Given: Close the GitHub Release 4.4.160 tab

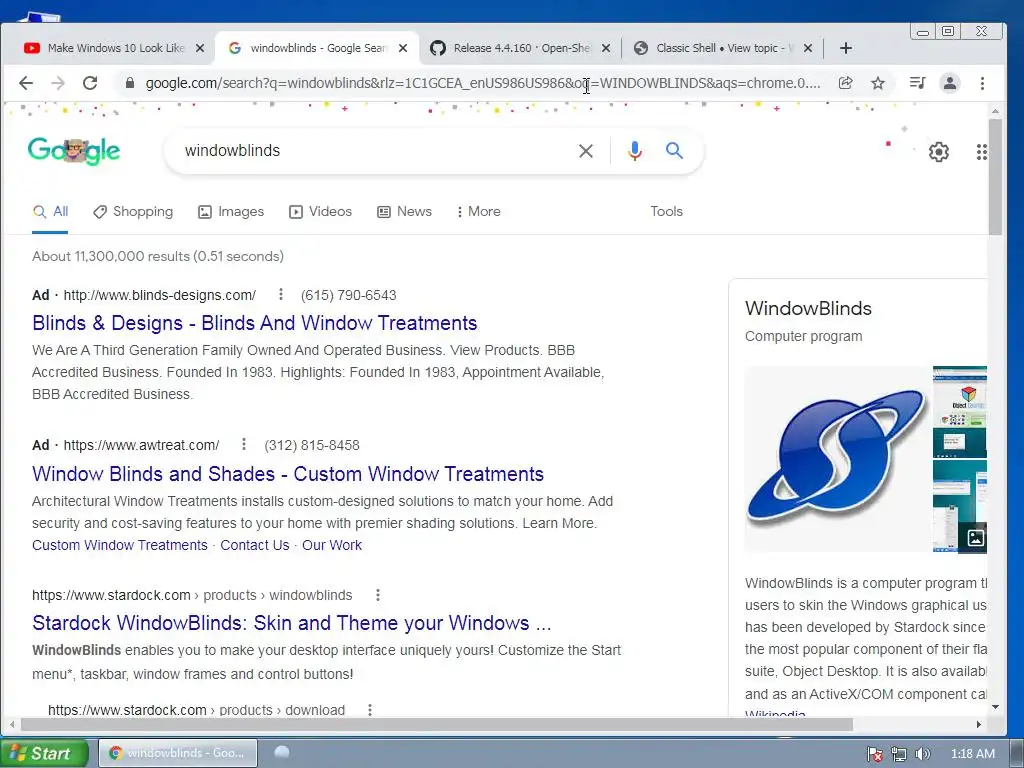Looking at the screenshot, I should (606, 48).
